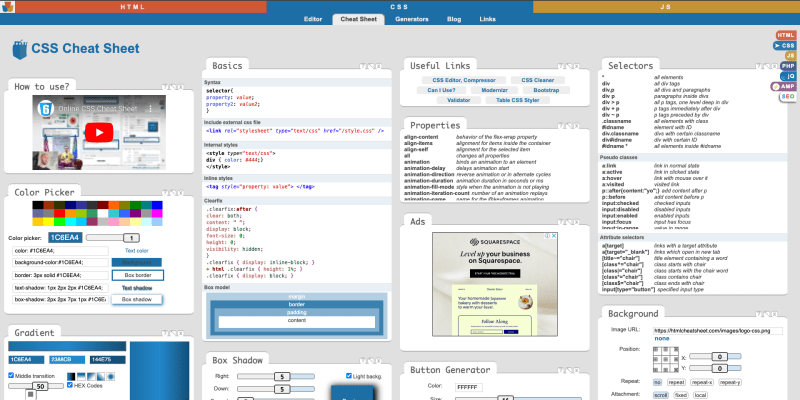Open the Table CSS Styler link
The image size is (800, 400).
pyautogui.click(x=517, y=101)
